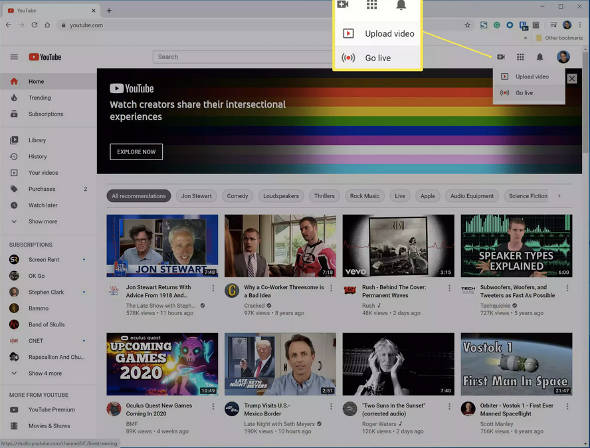Open Rush video title link
Screen dimensions: 590x448
coord(394,291)
